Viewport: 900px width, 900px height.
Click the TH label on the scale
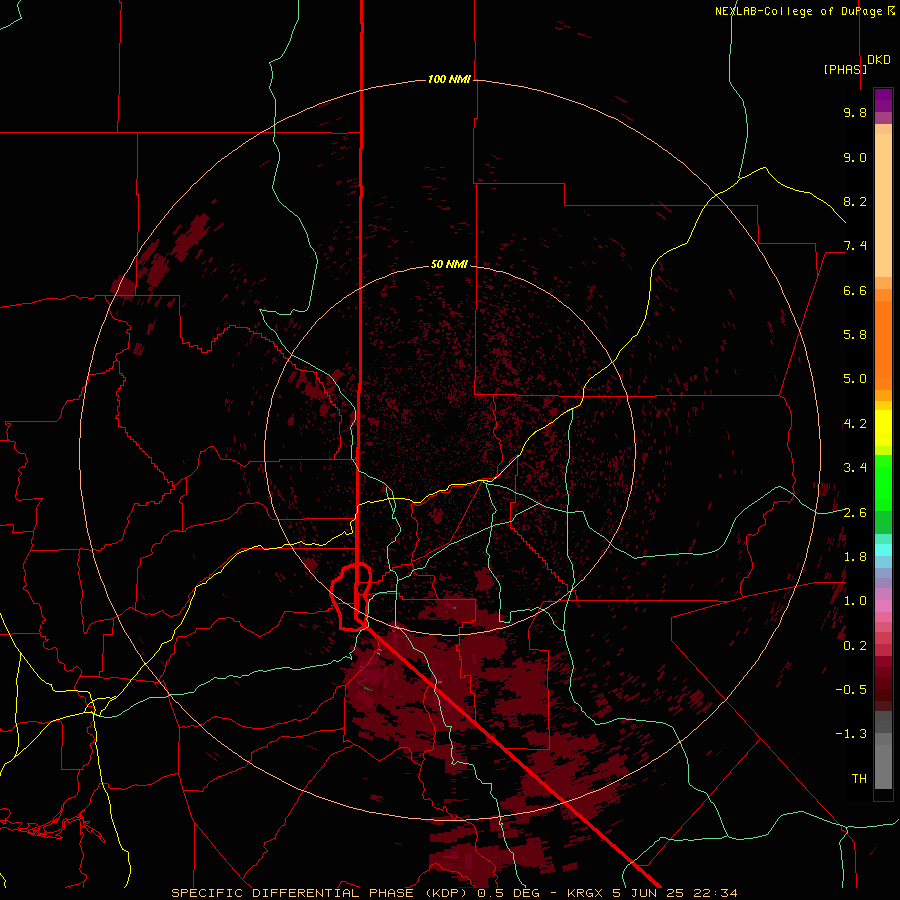859,779
